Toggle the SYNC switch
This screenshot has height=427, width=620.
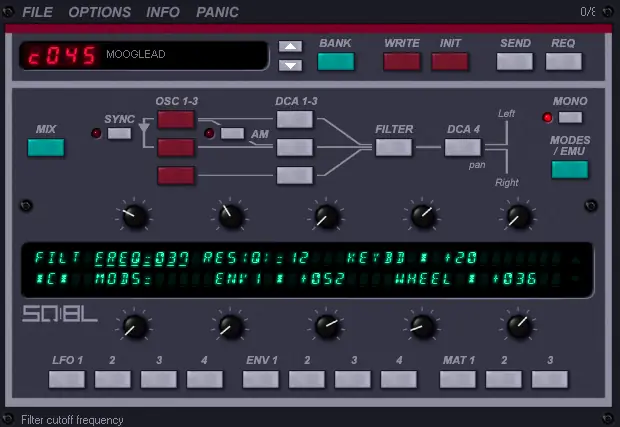119,133
